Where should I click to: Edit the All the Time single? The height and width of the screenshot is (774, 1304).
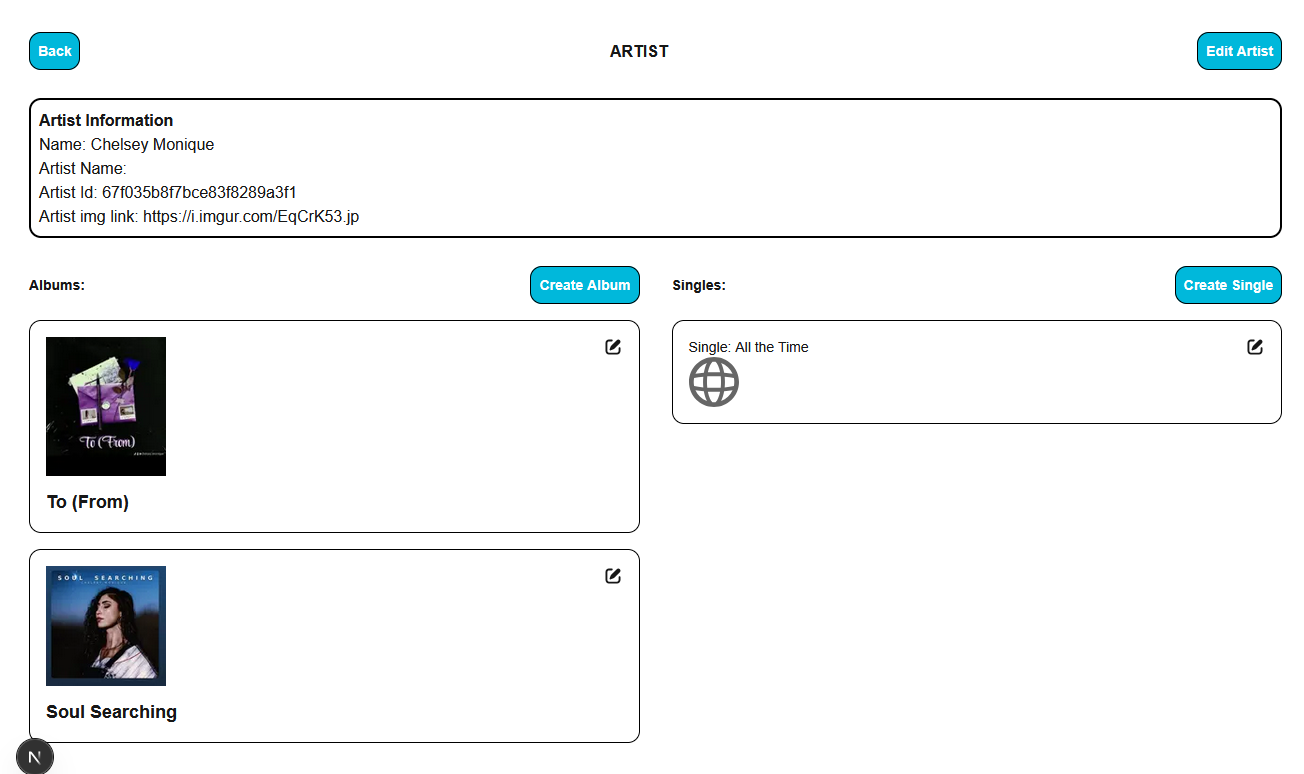coord(1255,347)
